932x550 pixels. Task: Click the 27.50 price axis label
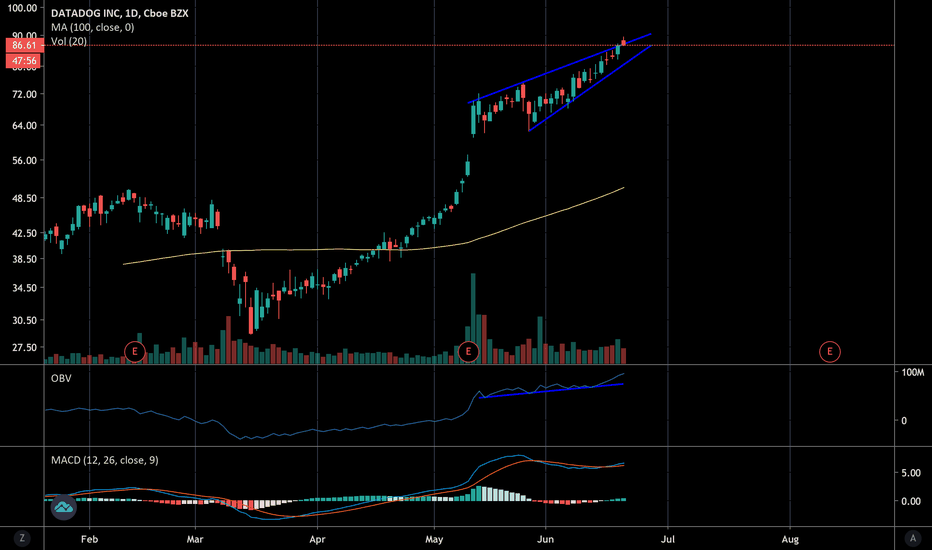[x=24, y=347]
